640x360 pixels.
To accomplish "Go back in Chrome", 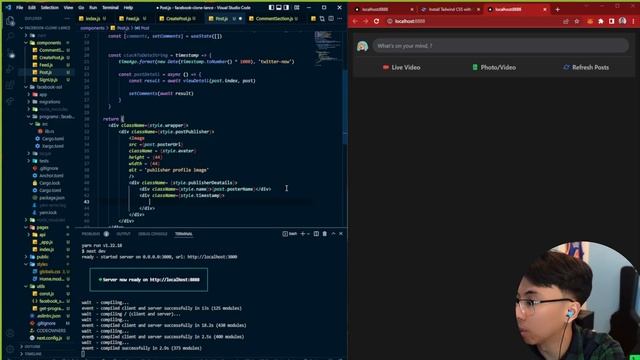I will (x=355, y=21).
